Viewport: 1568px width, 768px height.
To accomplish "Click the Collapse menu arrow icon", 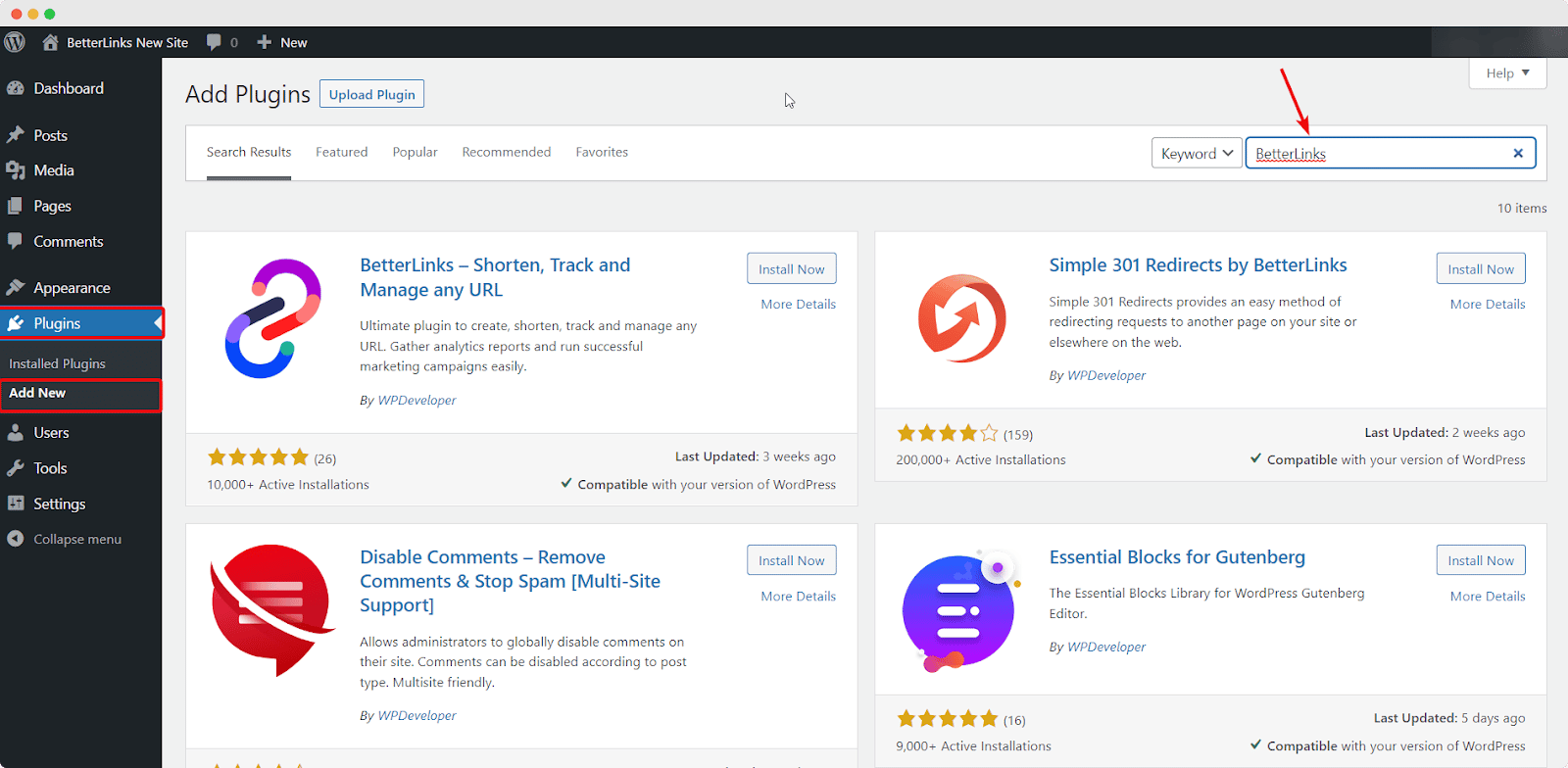I will click(16, 539).
